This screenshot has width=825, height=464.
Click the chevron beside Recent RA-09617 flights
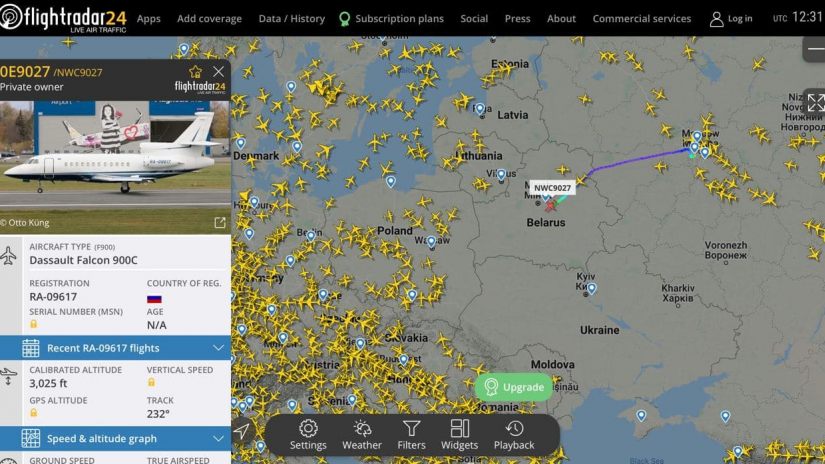coord(218,348)
